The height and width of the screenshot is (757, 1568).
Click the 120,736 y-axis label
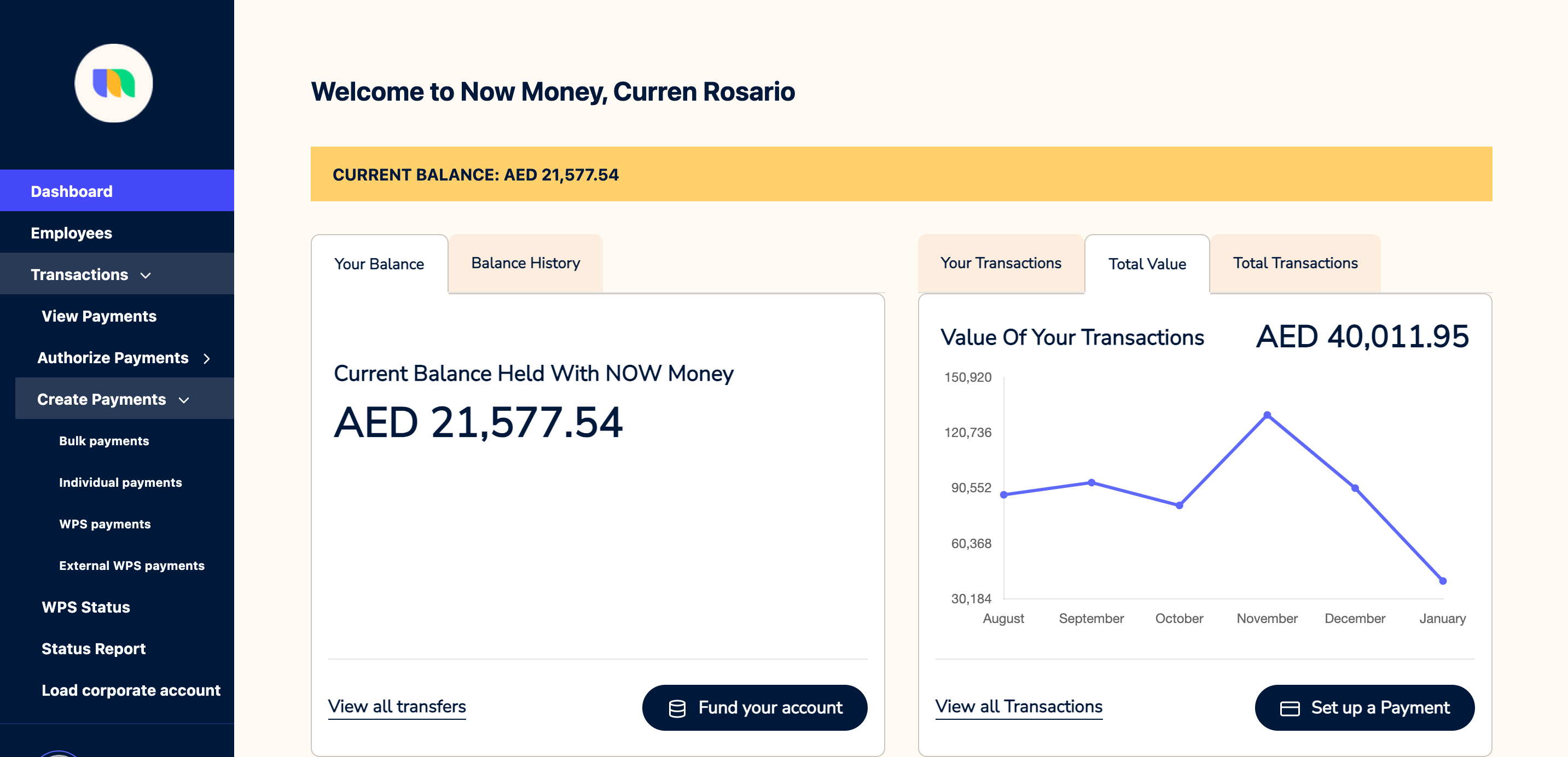[x=968, y=433]
